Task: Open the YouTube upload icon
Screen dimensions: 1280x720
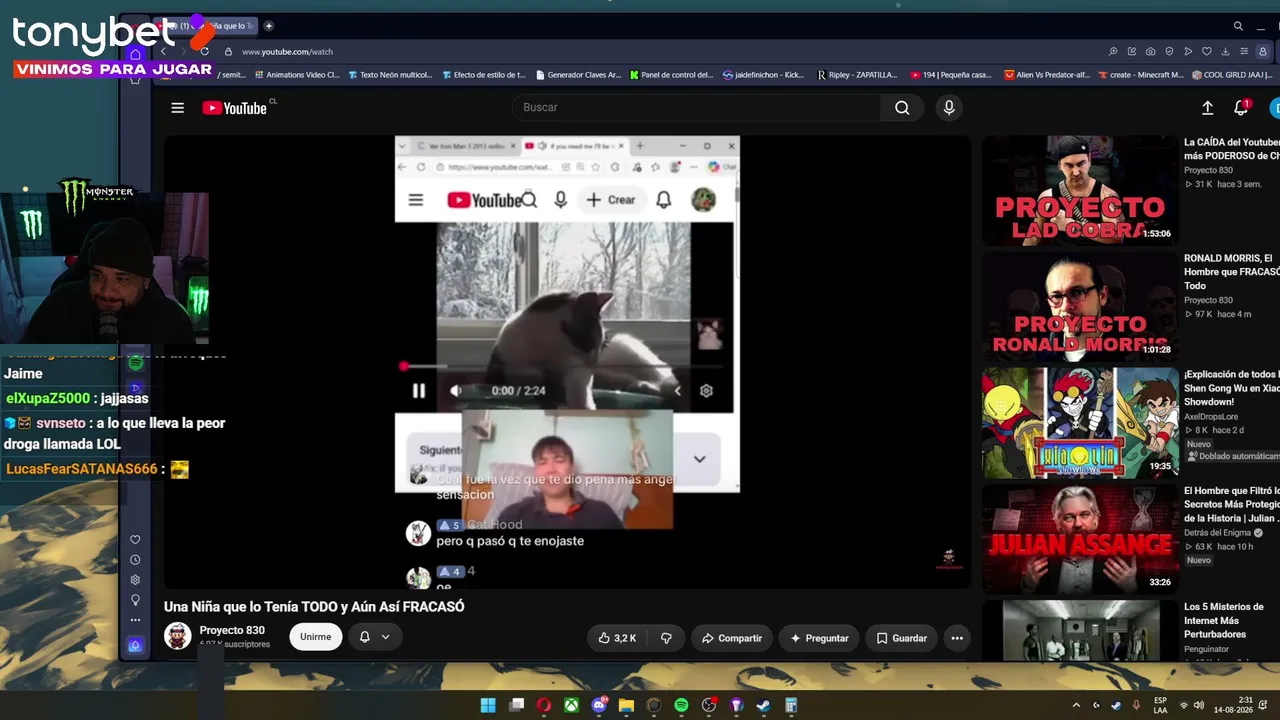Action: click(x=1207, y=108)
